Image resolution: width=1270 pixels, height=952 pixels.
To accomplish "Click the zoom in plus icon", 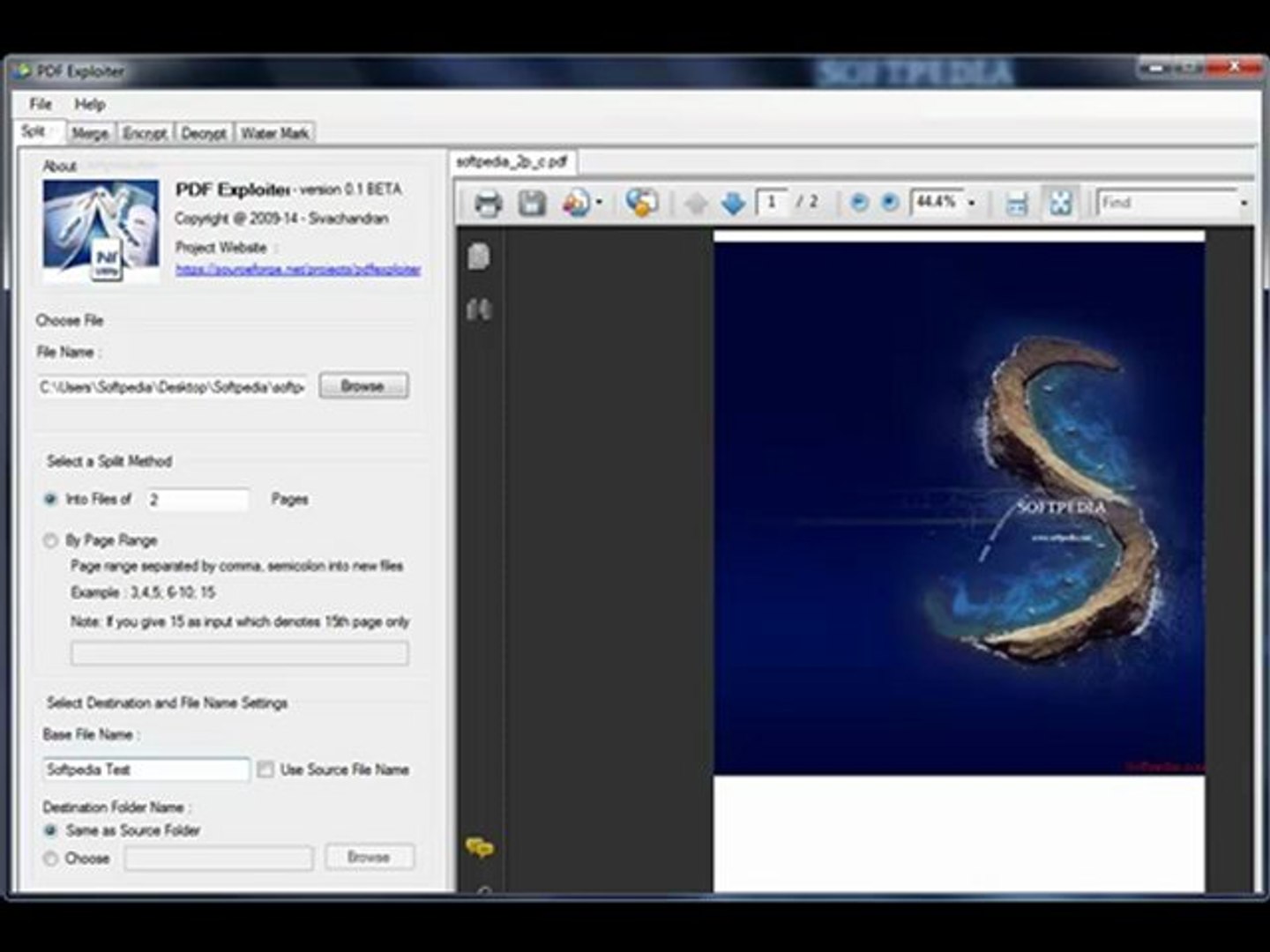I will (x=890, y=203).
